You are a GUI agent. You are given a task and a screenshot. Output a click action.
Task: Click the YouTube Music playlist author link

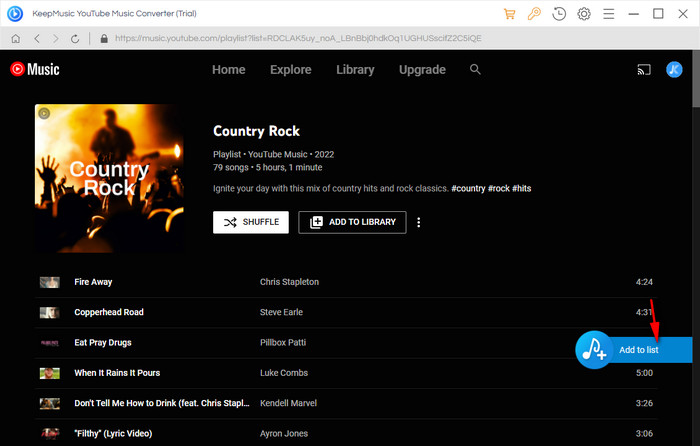[278, 154]
